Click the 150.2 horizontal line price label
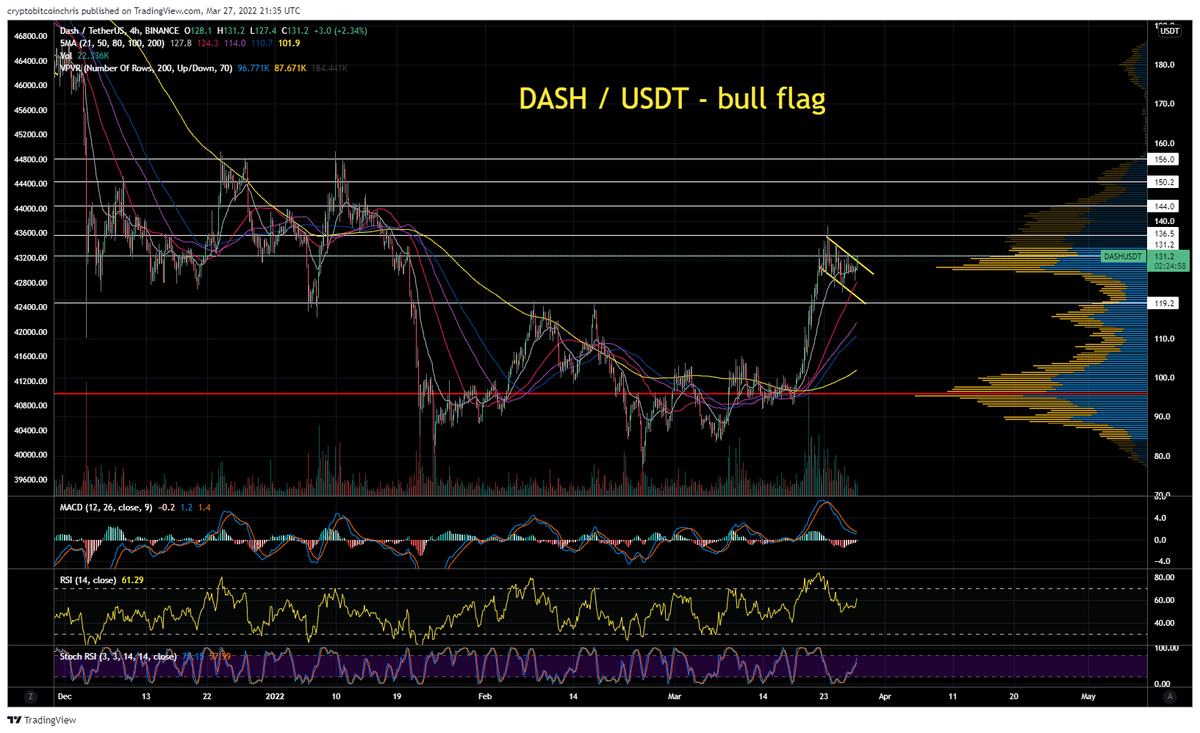The width and height of the screenshot is (1200, 733). click(1165, 182)
